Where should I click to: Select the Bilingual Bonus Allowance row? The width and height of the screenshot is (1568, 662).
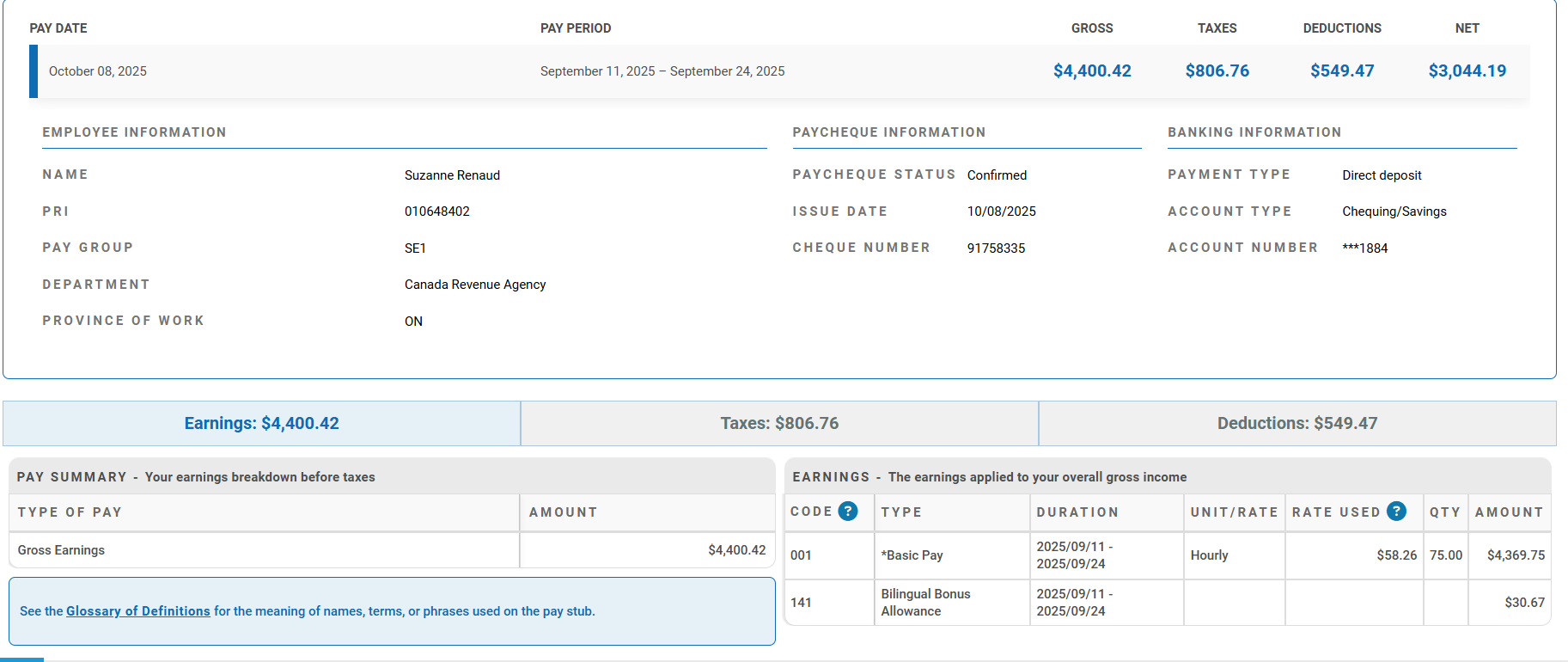(x=925, y=603)
